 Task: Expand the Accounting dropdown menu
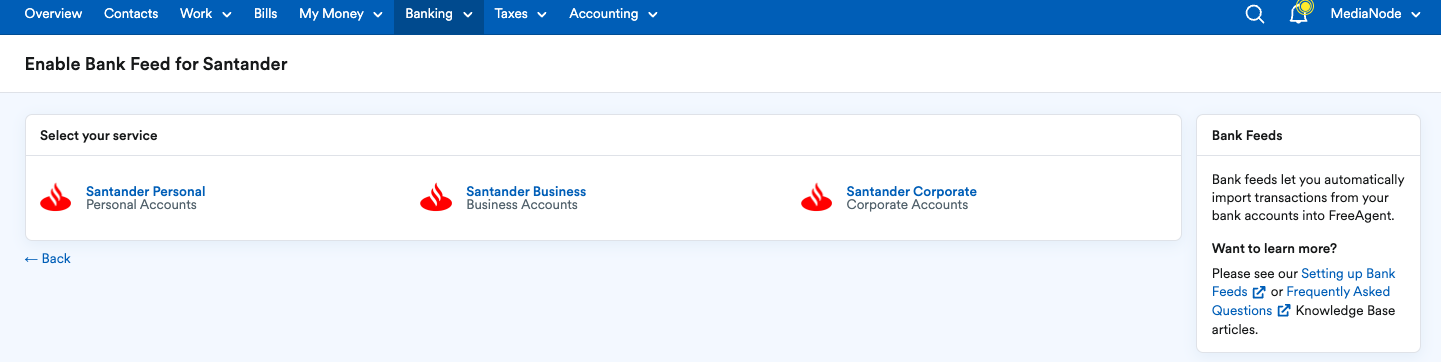(x=614, y=14)
